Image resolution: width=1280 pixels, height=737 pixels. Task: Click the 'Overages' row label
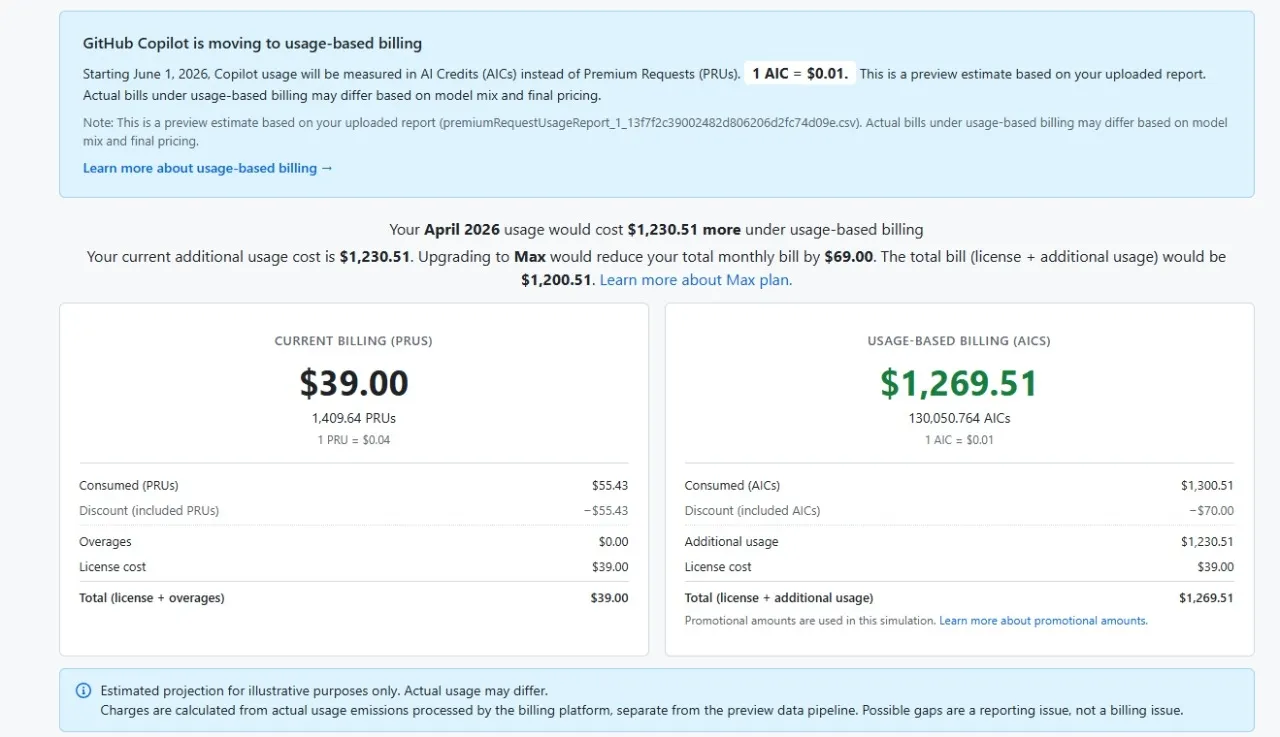(105, 542)
